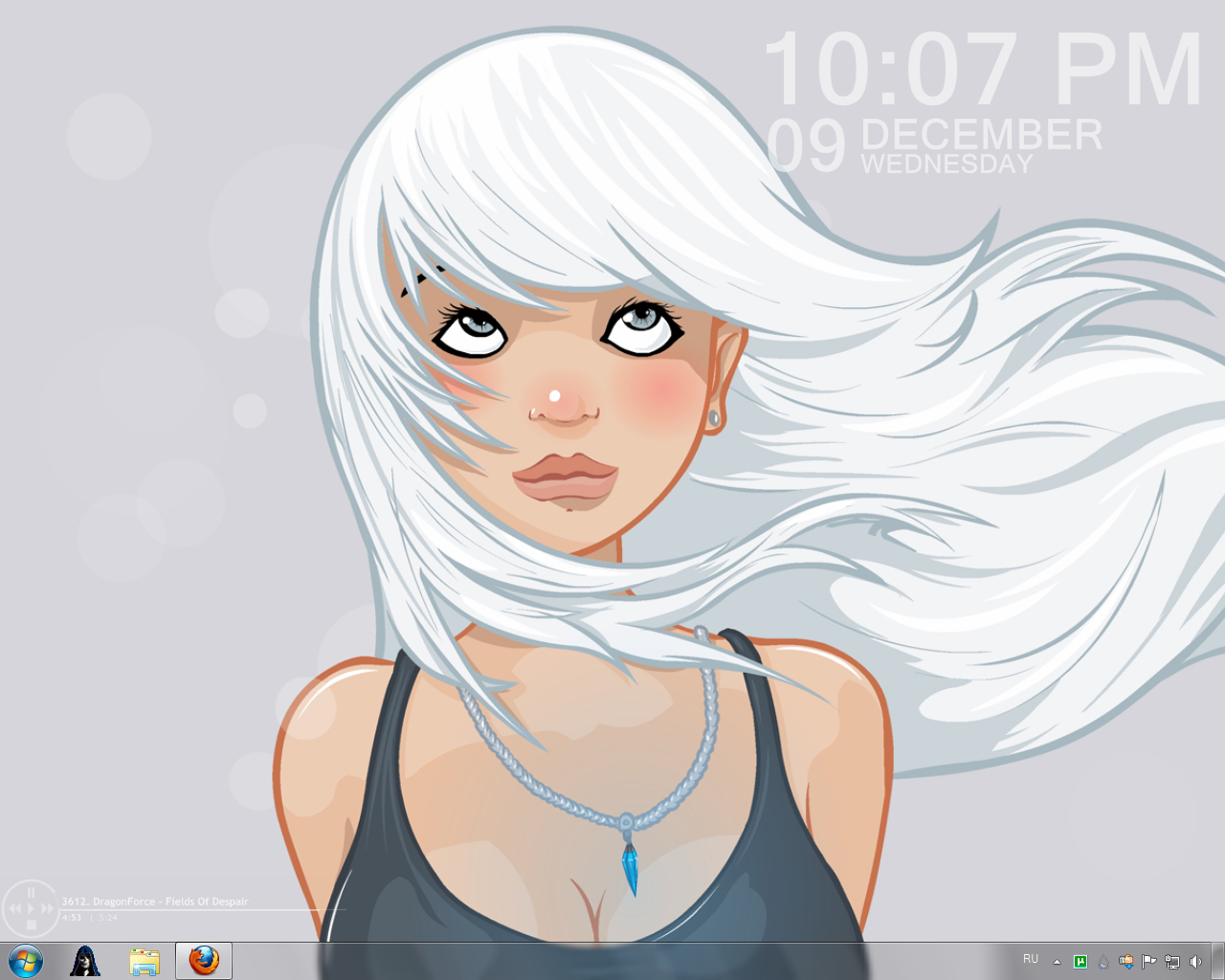Open the Action Center flag icon

(1149, 962)
